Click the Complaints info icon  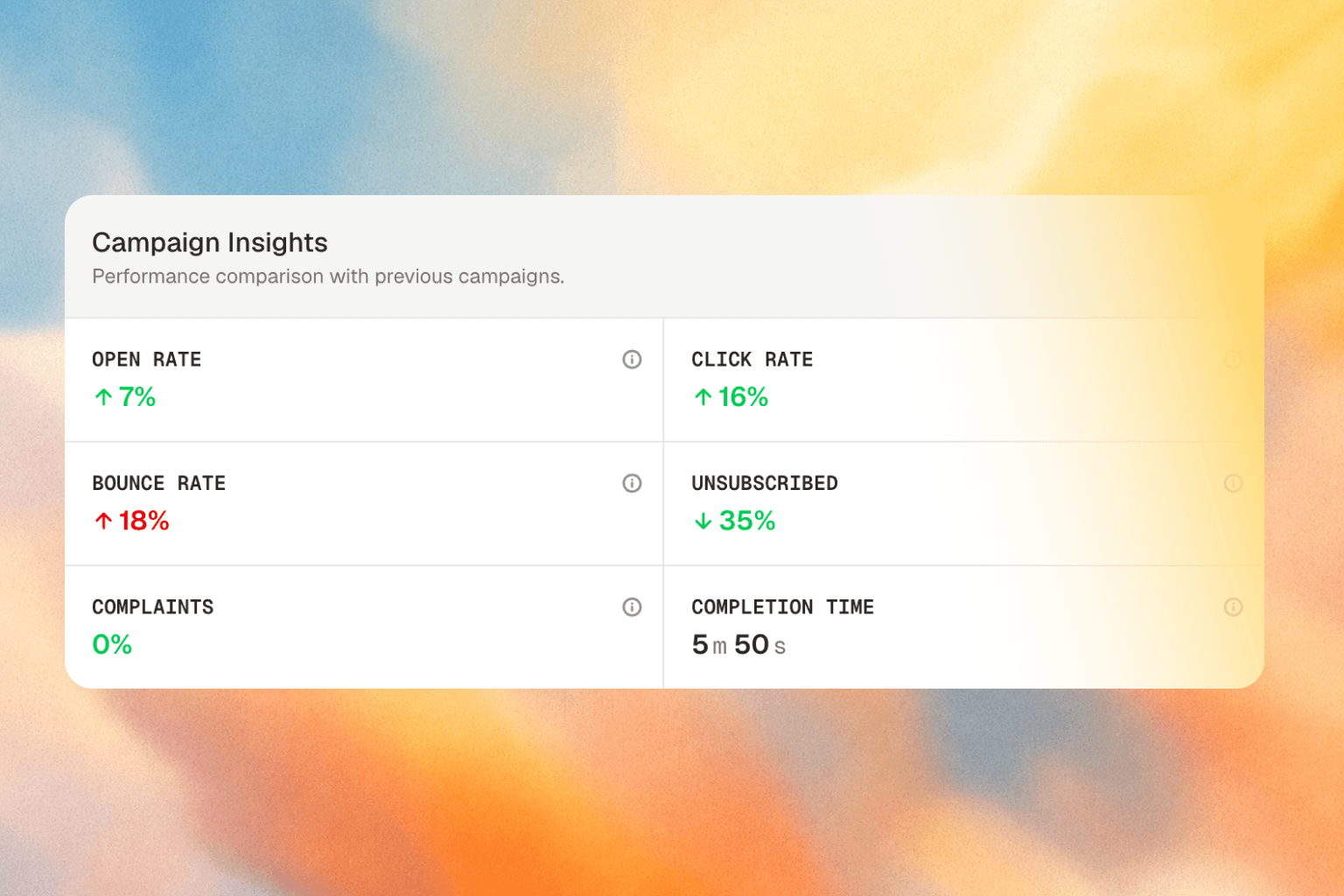(x=632, y=607)
